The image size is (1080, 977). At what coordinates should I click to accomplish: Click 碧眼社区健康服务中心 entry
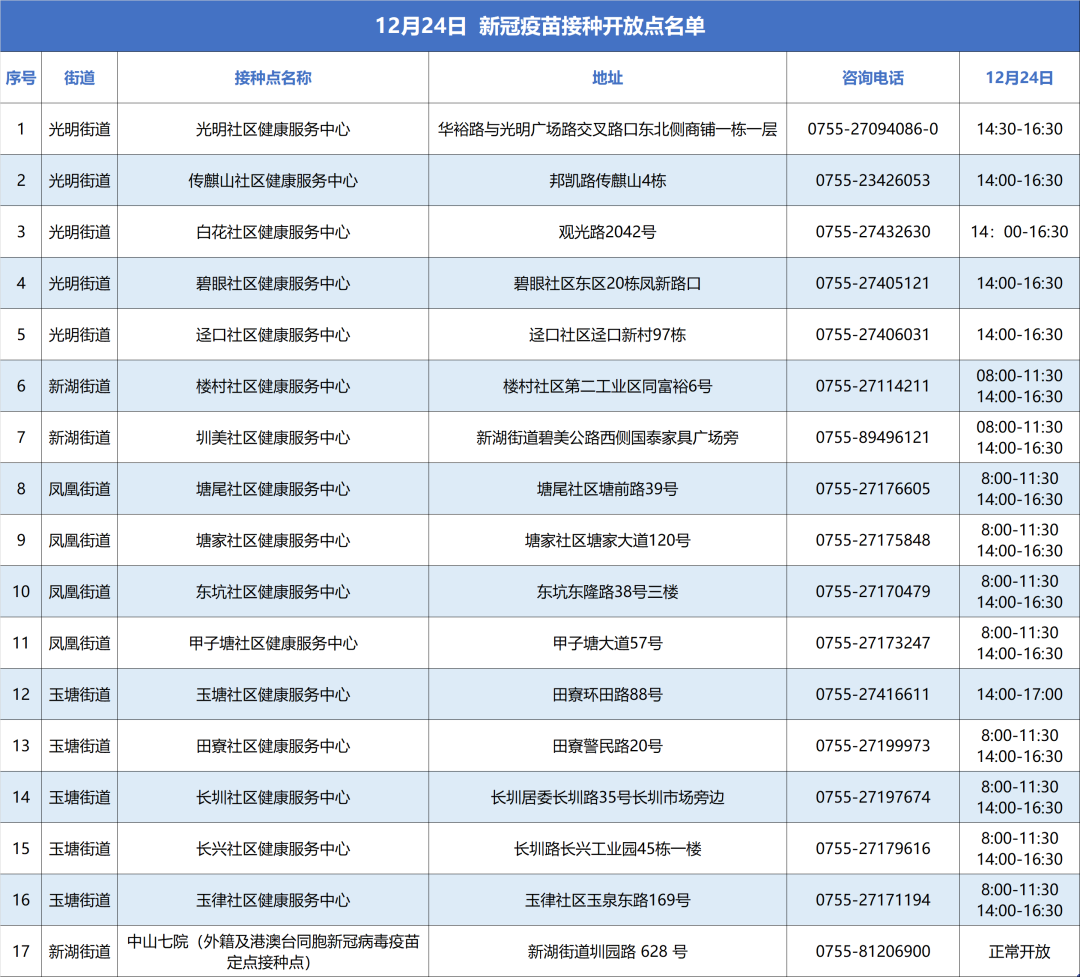tap(273, 284)
